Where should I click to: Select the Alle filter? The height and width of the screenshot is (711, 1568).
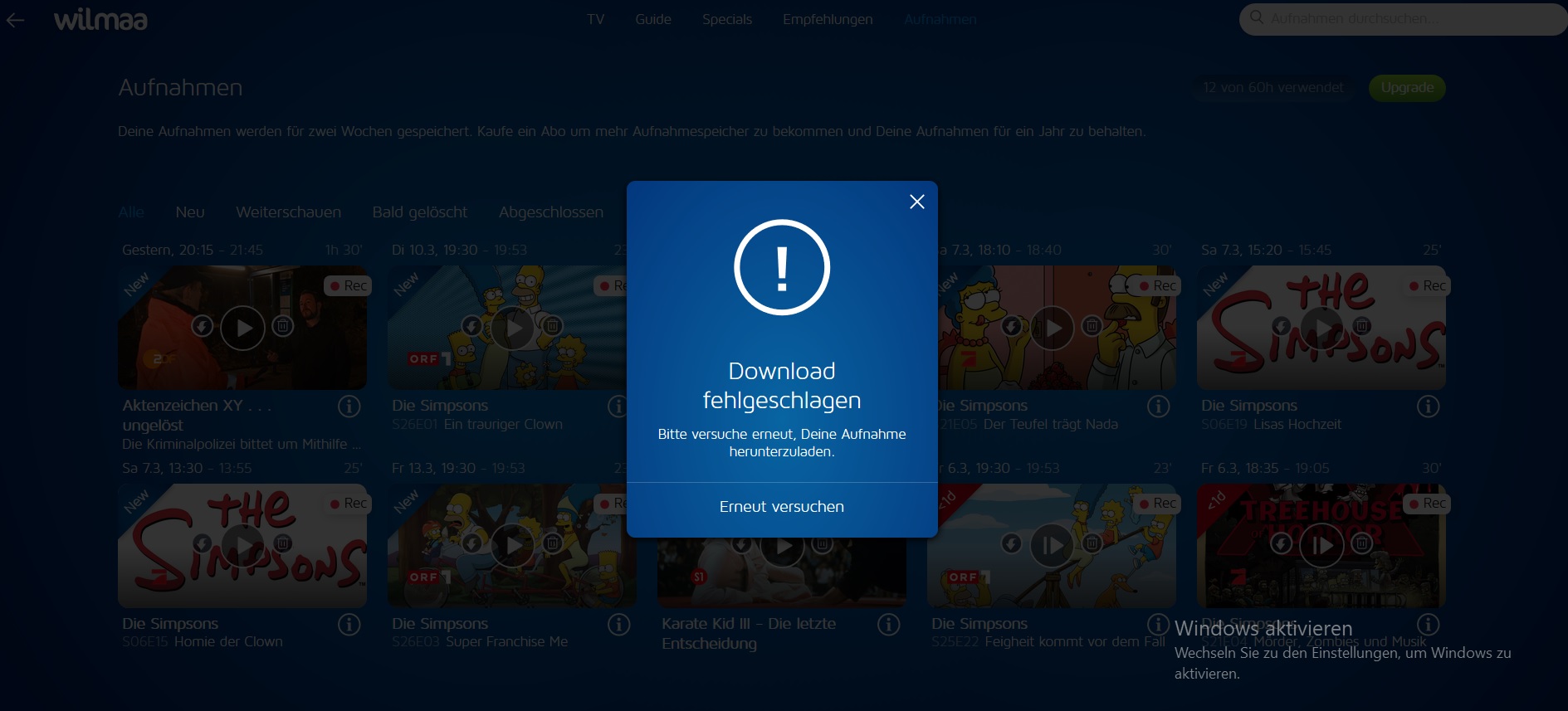131,212
